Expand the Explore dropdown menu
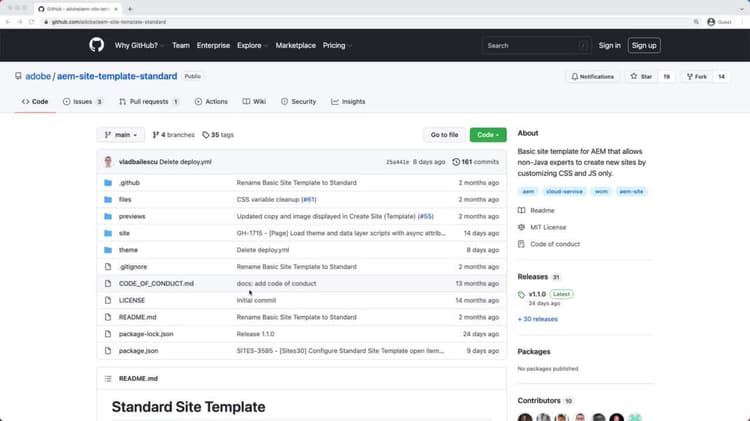Image resolution: width=750 pixels, height=421 pixels. coord(252,45)
